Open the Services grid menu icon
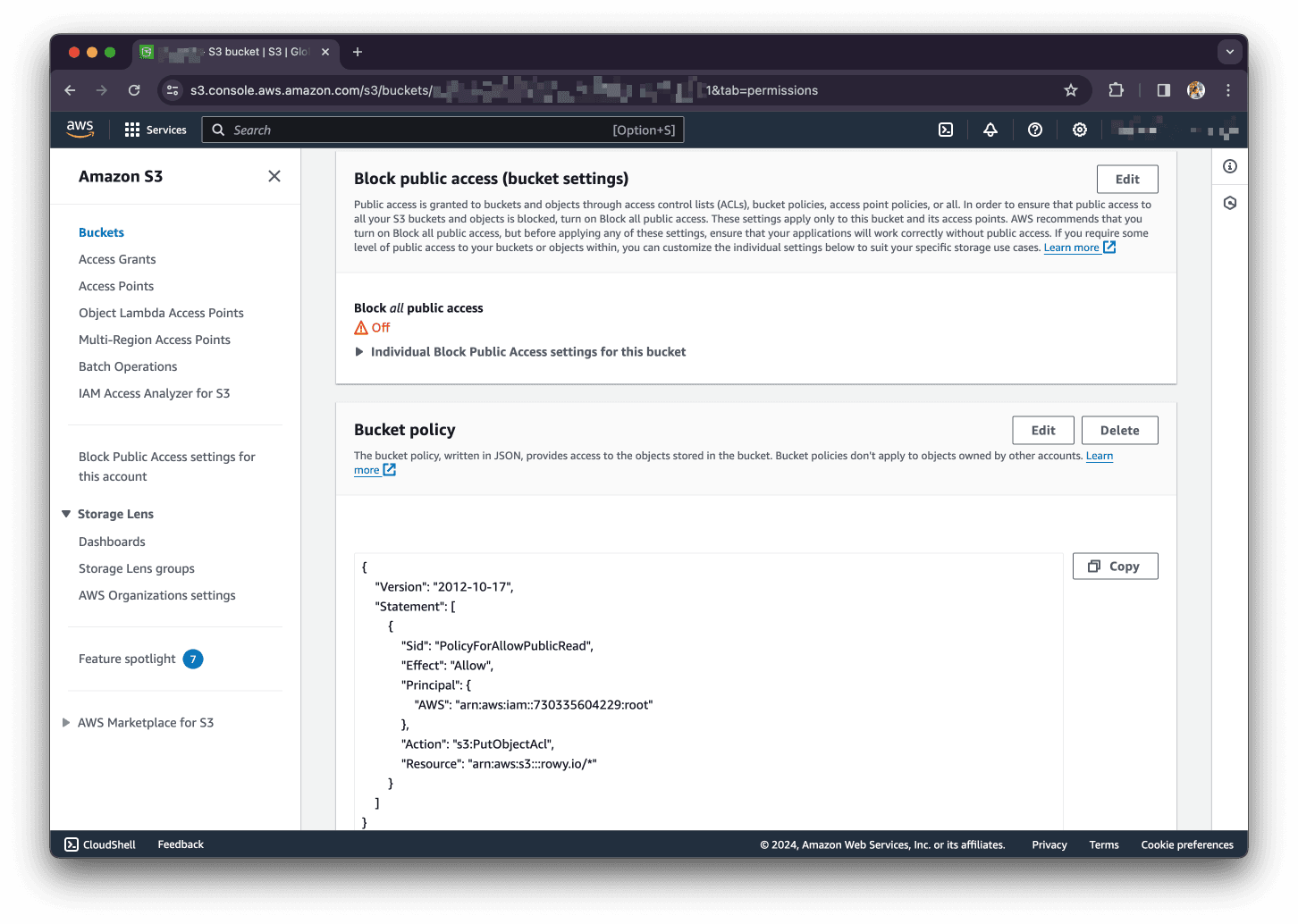 [131, 130]
